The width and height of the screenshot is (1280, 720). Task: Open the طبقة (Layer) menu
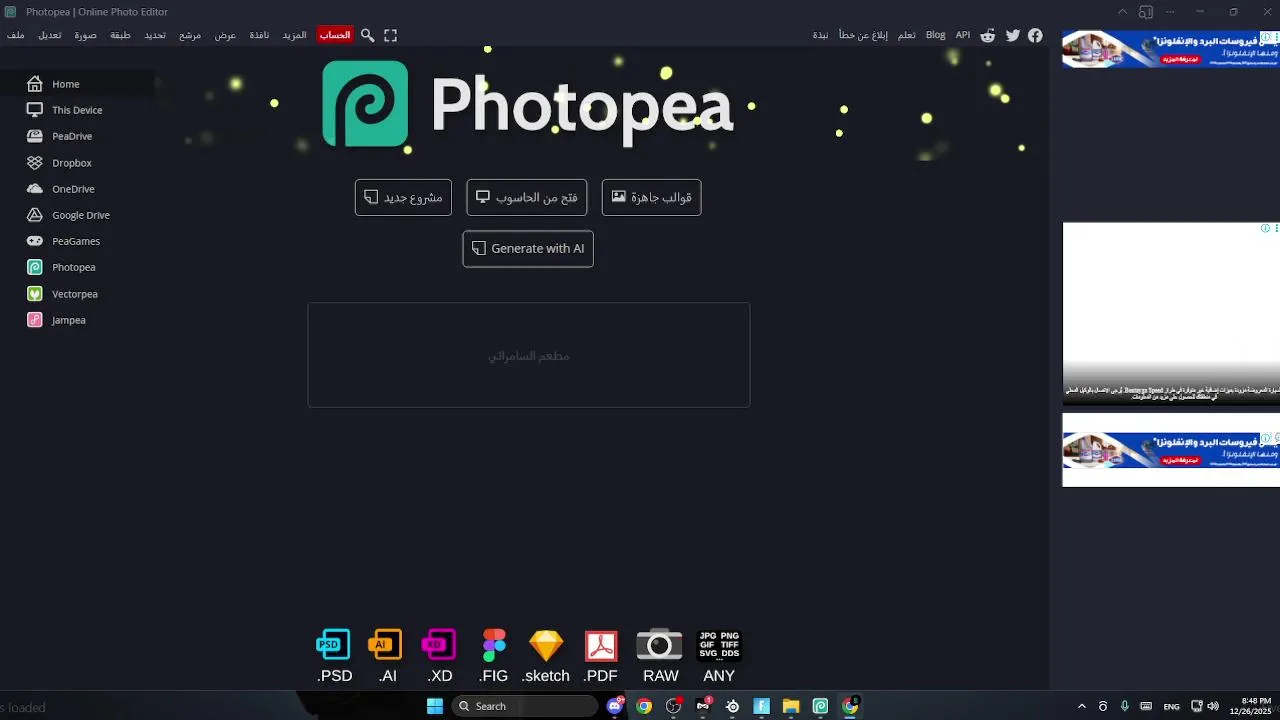[120, 35]
